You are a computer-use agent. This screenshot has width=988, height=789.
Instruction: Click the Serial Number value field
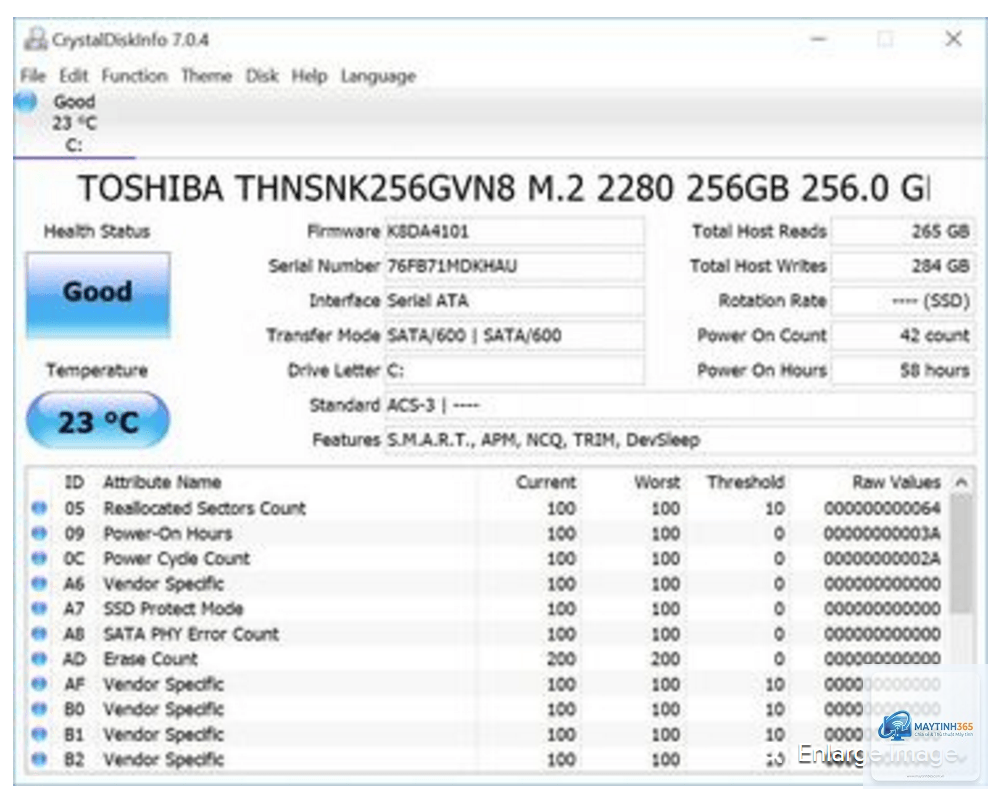pos(514,267)
